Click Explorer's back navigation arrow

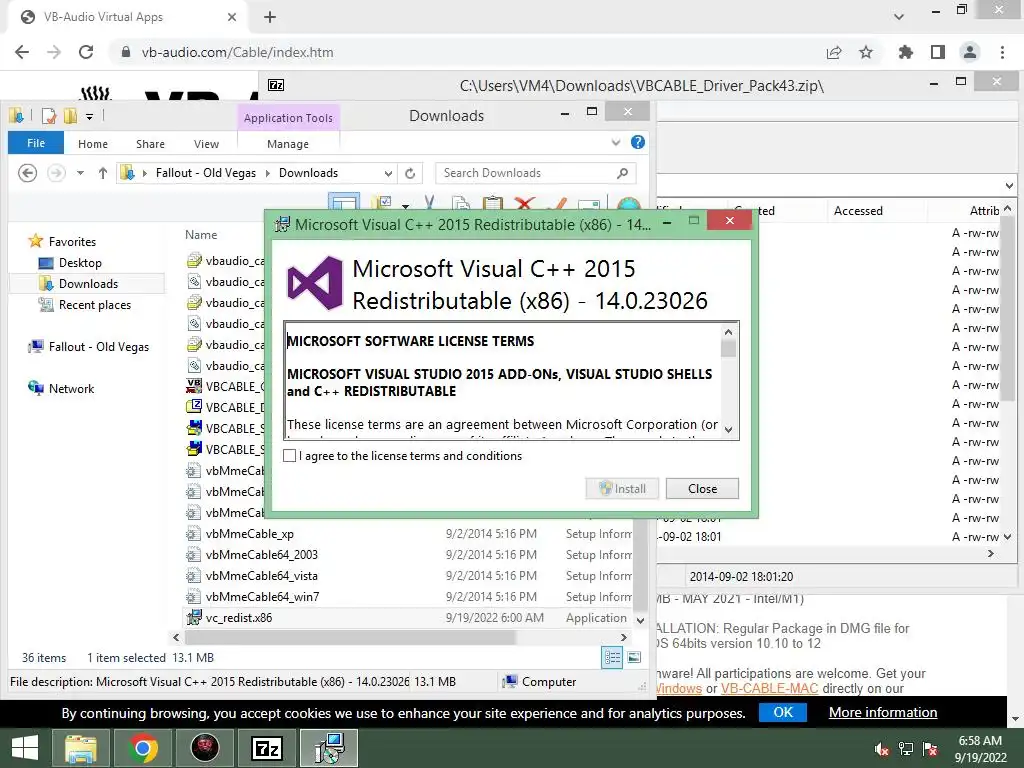click(27, 173)
